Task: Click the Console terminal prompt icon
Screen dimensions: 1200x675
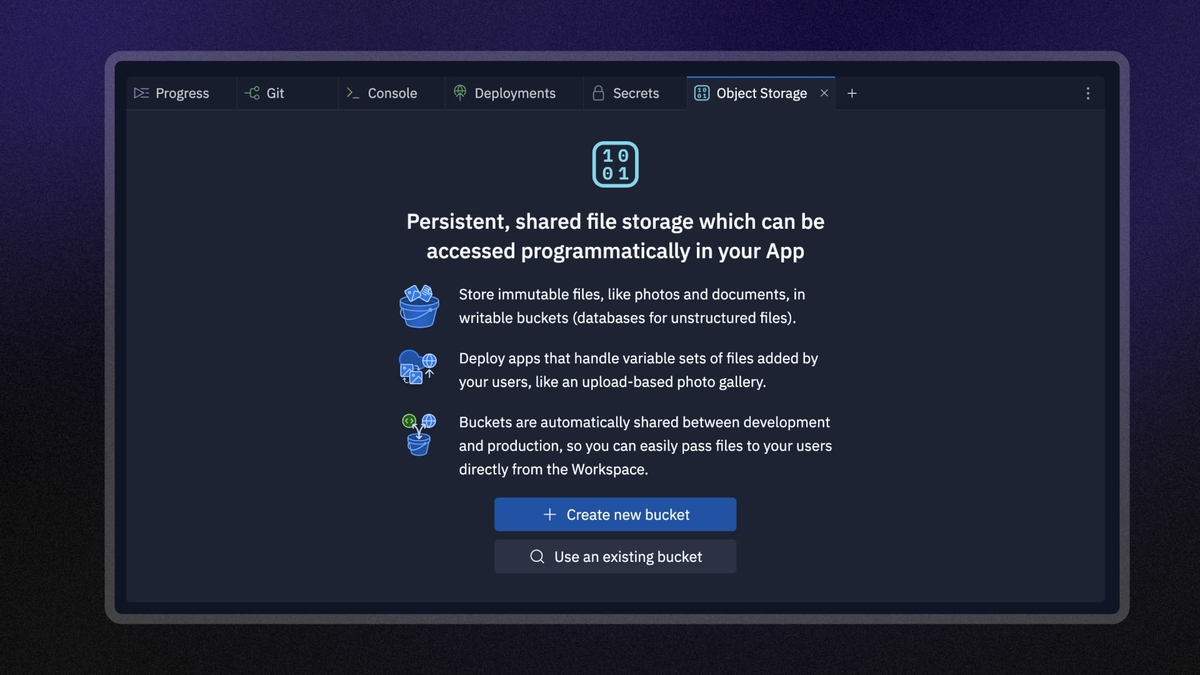Action: click(352, 92)
